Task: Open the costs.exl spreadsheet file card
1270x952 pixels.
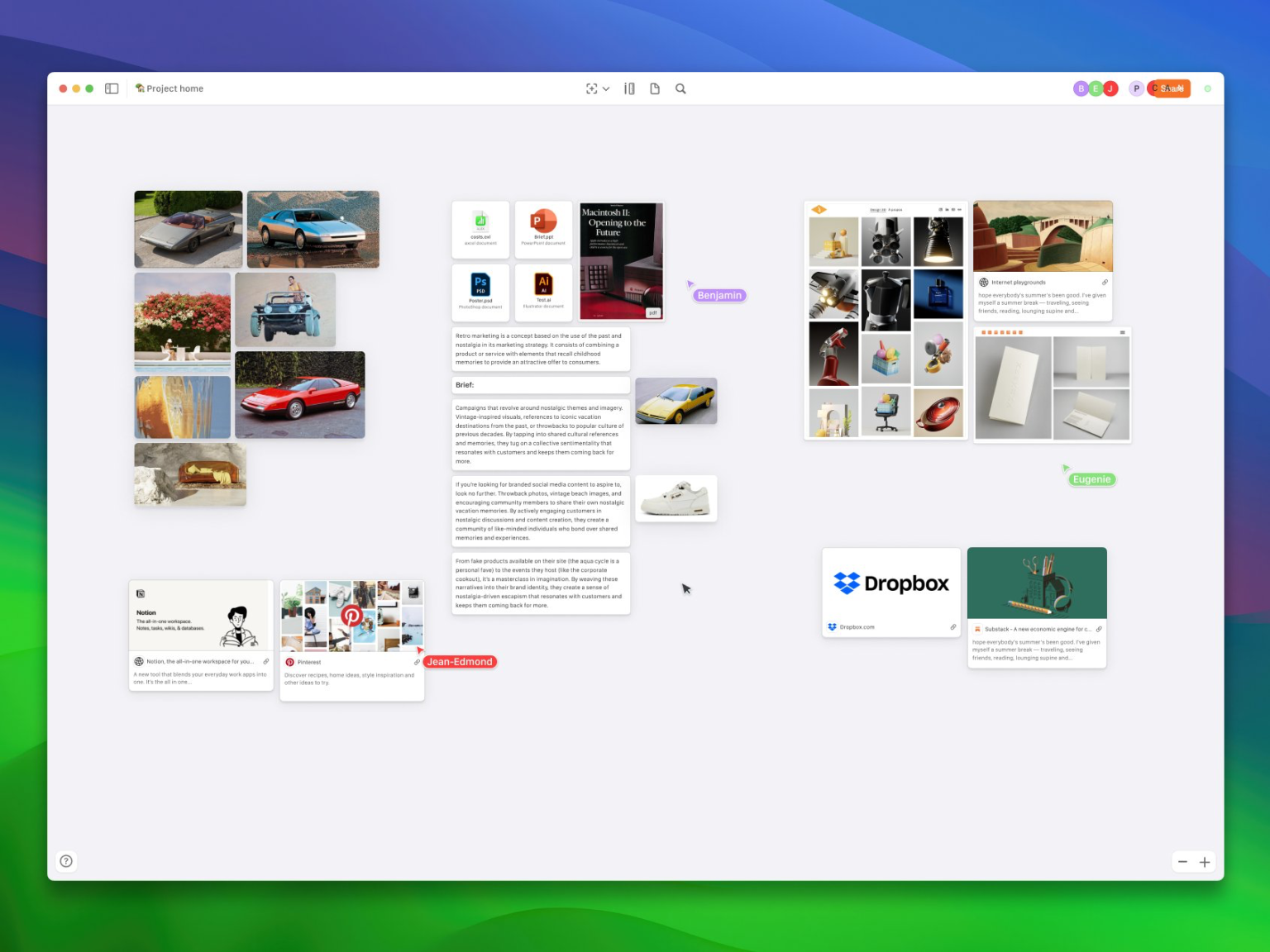Action: [x=480, y=226]
